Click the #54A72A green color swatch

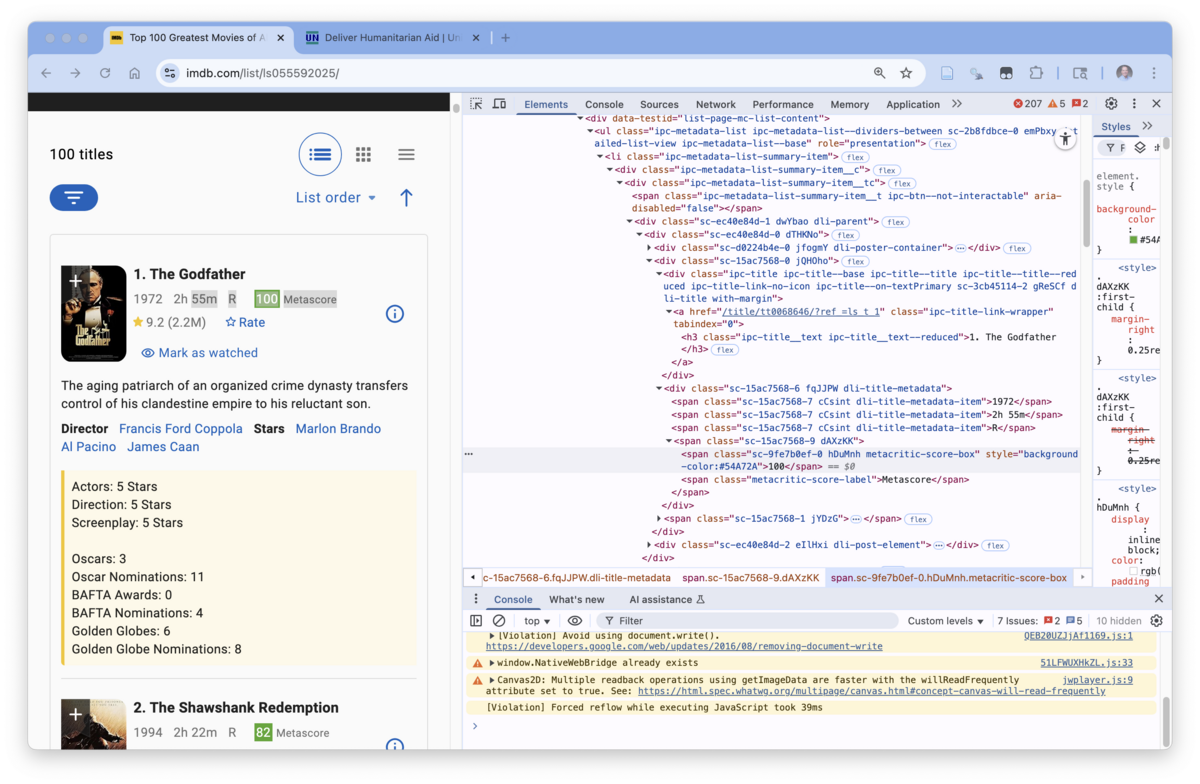click(1134, 240)
